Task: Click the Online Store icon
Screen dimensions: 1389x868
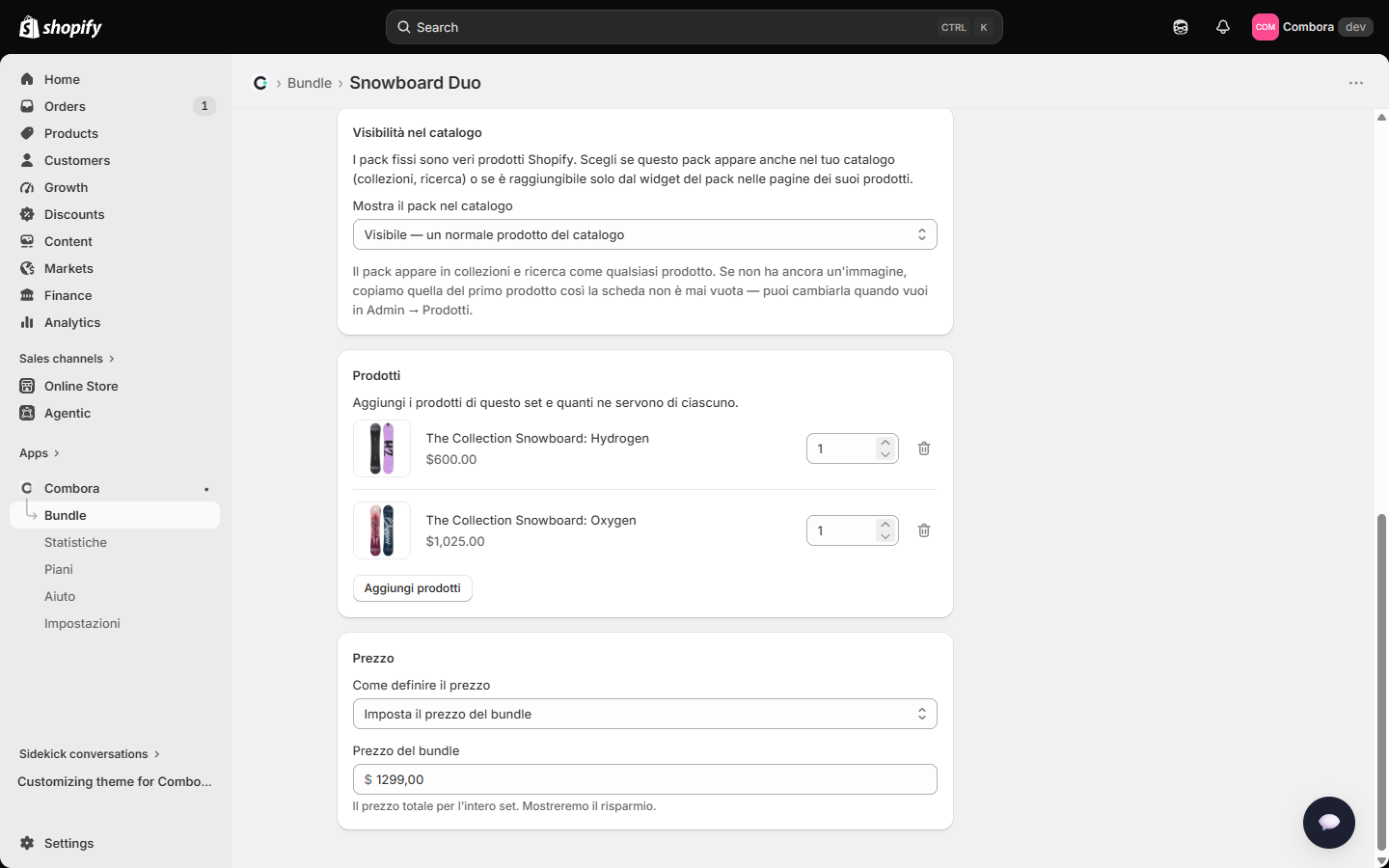Action: pyautogui.click(x=27, y=386)
